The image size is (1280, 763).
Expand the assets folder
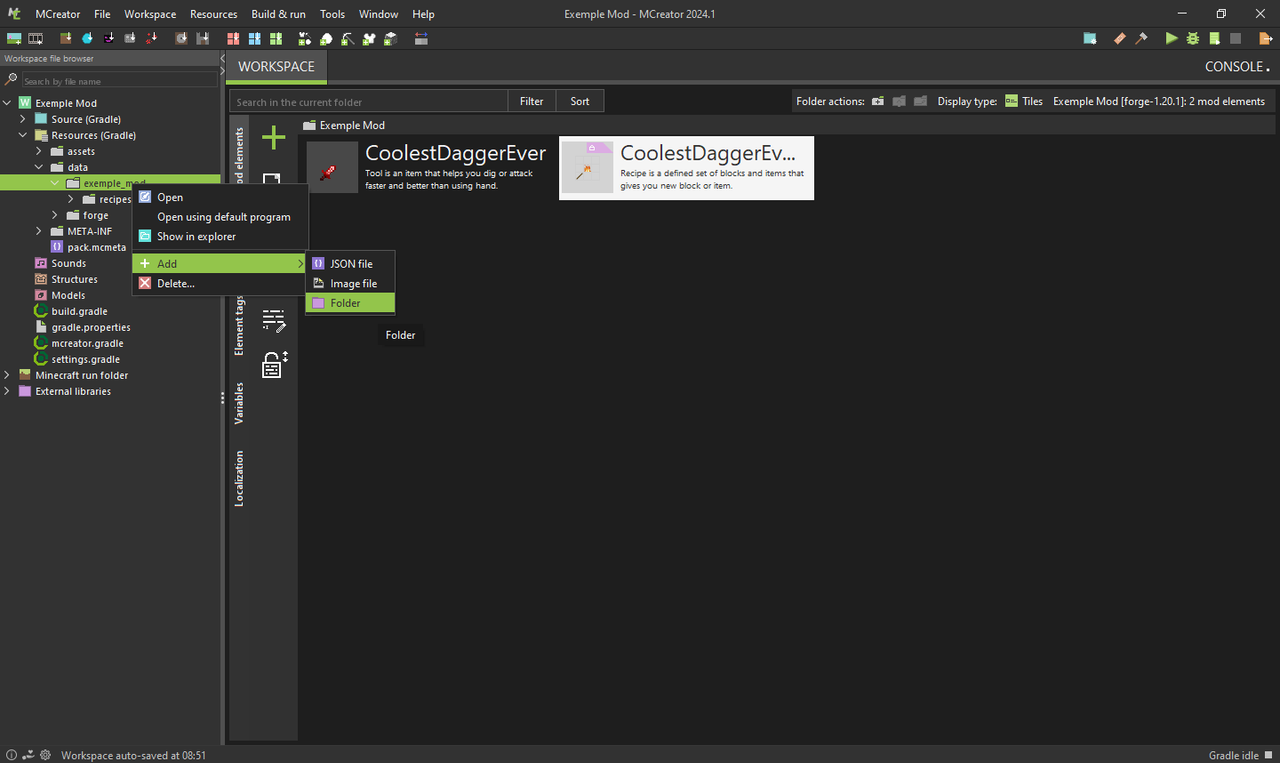39,151
